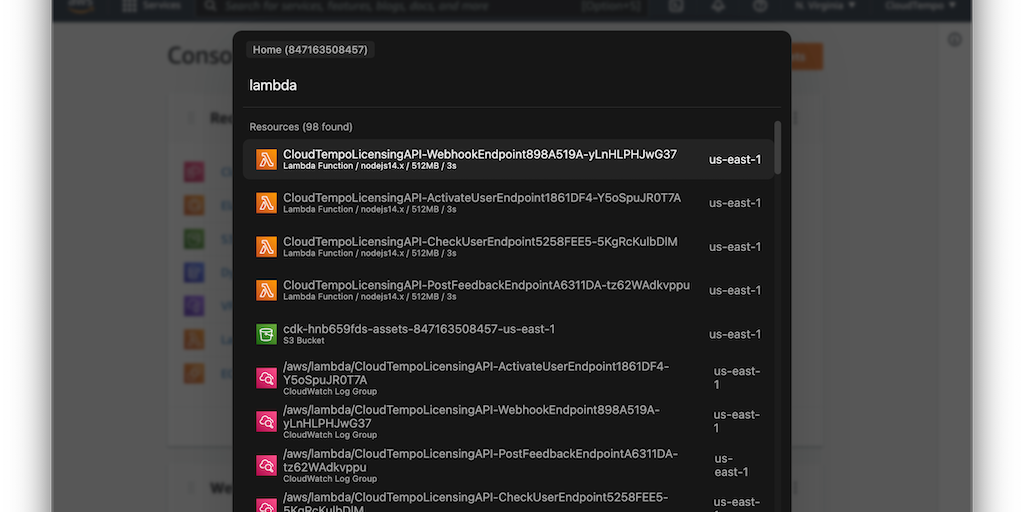The image size is (1024, 512).
Task: Open notifications bell in AWS top bar
Action: 718,6
